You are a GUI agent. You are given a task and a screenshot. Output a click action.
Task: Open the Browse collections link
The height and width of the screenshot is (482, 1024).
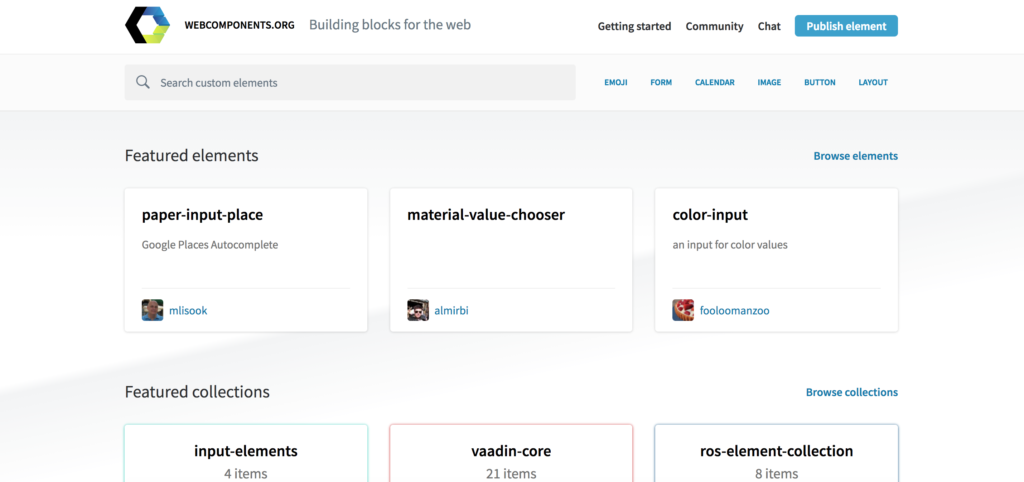[x=852, y=393]
